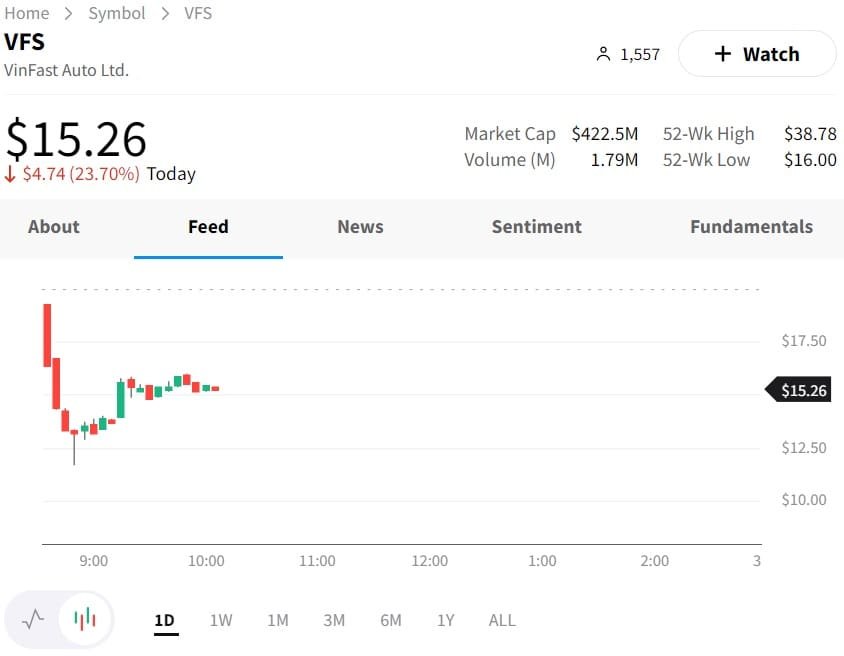Screen dimensions: 844x656
Task: Switch to the Sentiment tab
Action: (x=536, y=227)
